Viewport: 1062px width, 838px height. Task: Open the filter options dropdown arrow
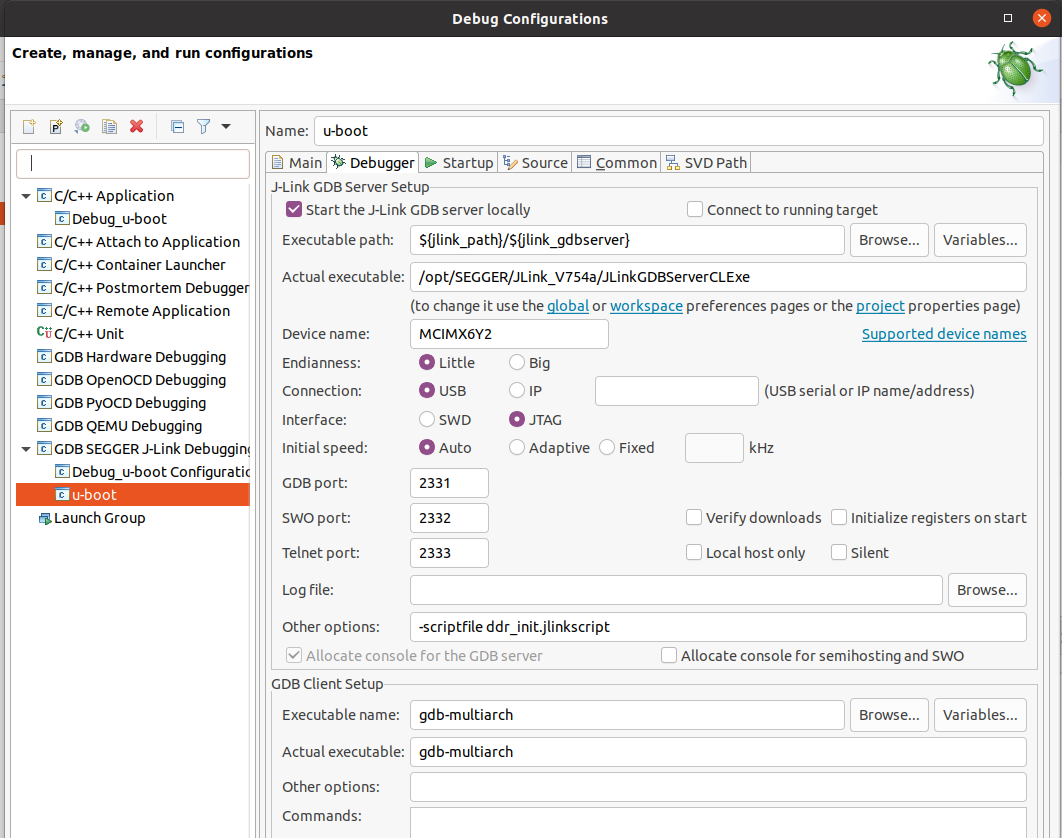coord(226,127)
